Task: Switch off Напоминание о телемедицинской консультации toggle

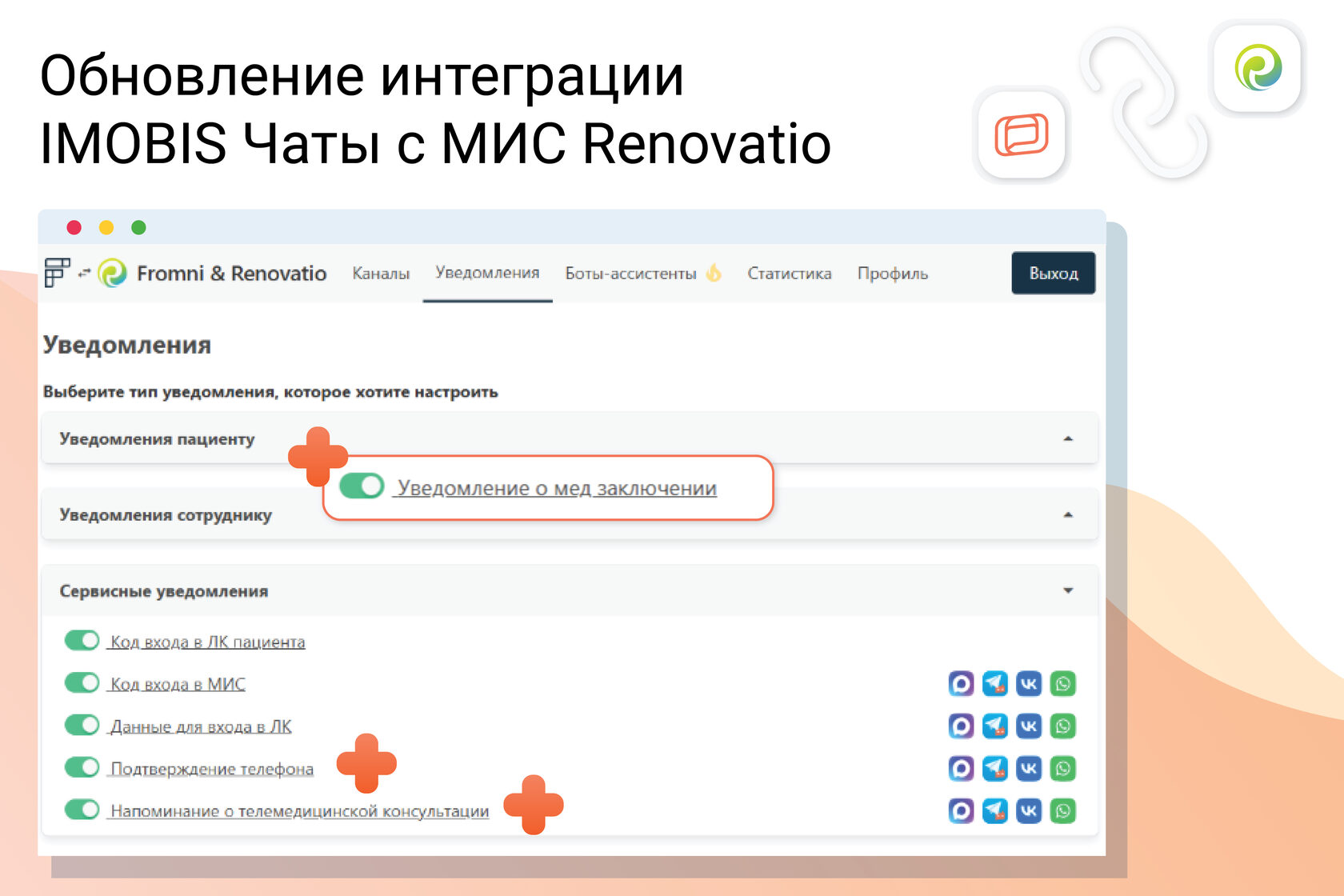Action: click(82, 810)
